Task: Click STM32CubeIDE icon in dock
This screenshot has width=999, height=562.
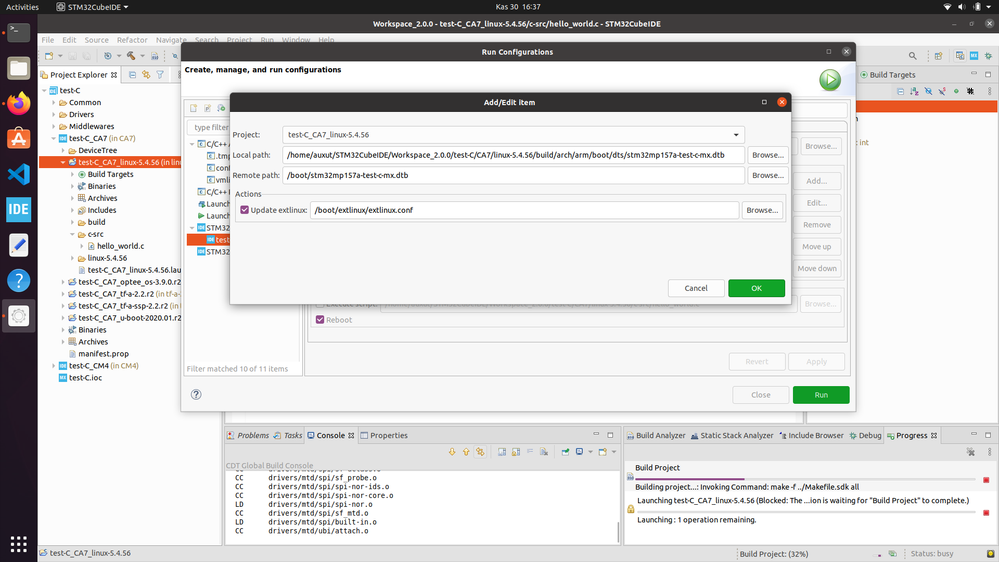Action: click(x=18, y=210)
